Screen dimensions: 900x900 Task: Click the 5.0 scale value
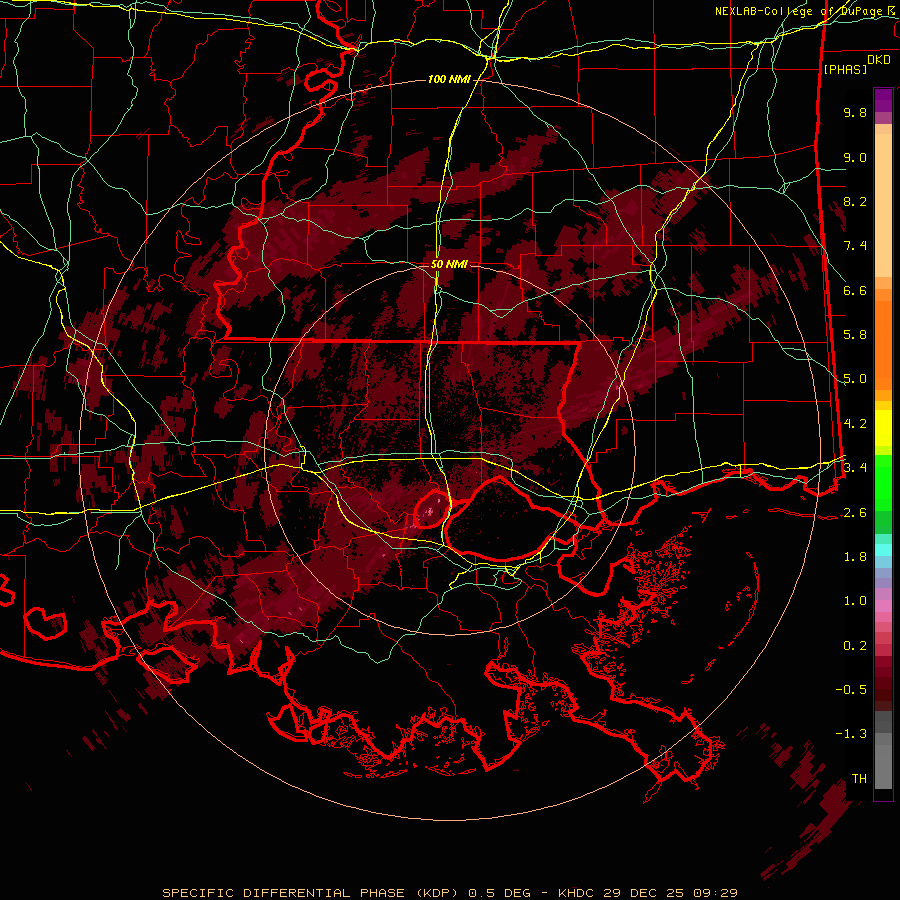click(x=855, y=379)
